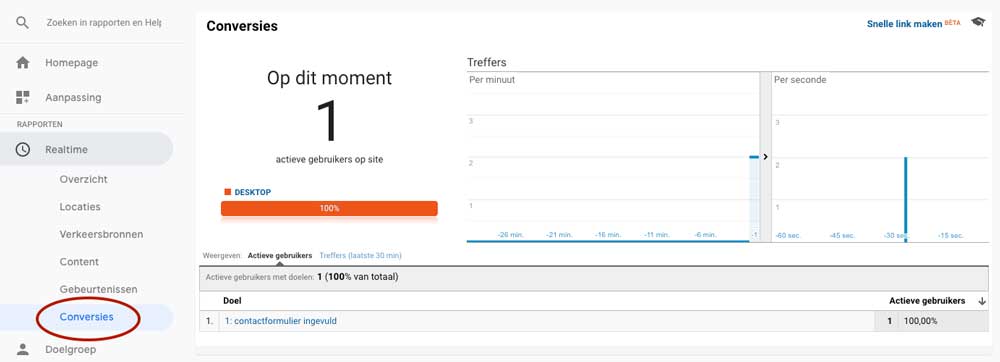Click the orange DESKTOP 100% bar
Image resolution: width=1000 pixels, height=362 pixels.
[x=329, y=208]
